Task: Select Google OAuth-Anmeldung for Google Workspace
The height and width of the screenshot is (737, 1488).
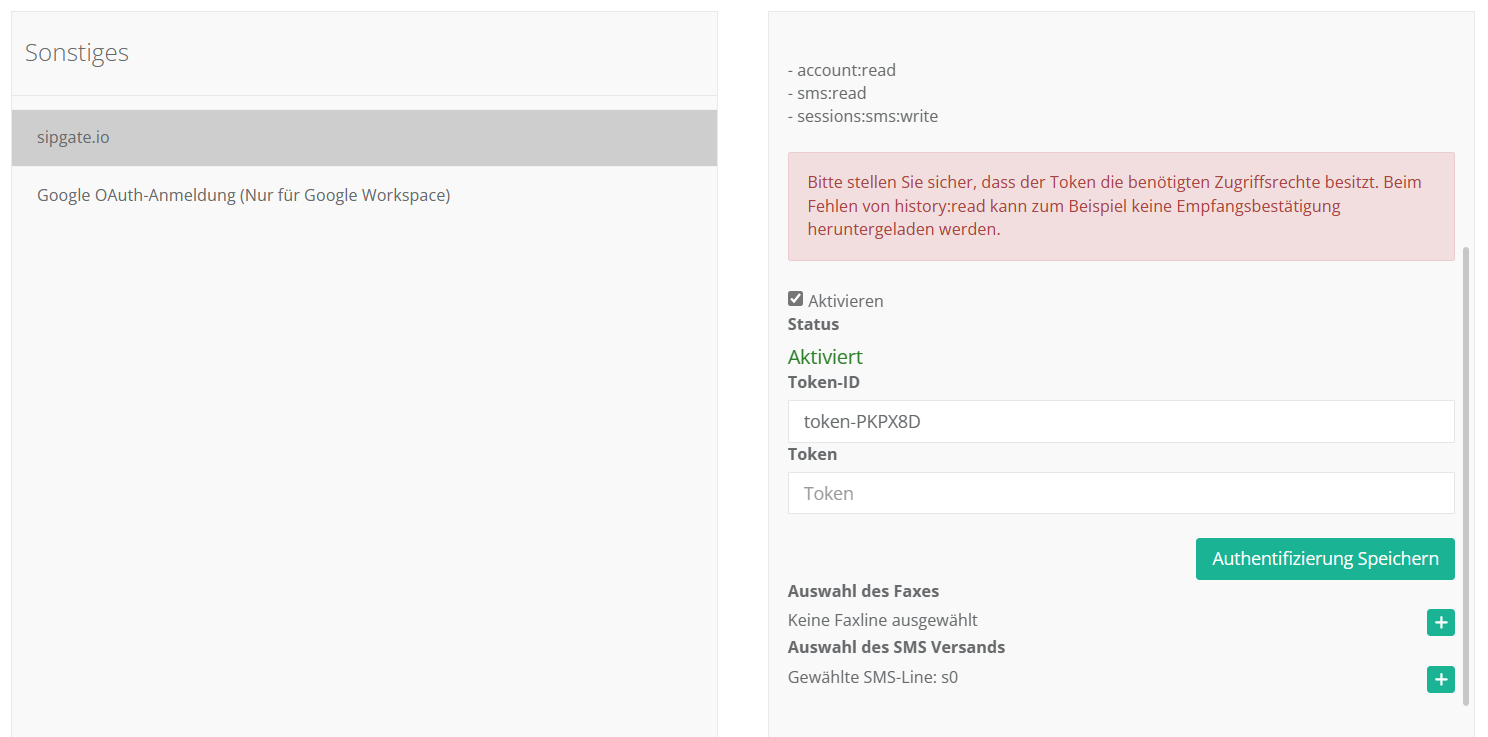Action: [x=244, y=195]
